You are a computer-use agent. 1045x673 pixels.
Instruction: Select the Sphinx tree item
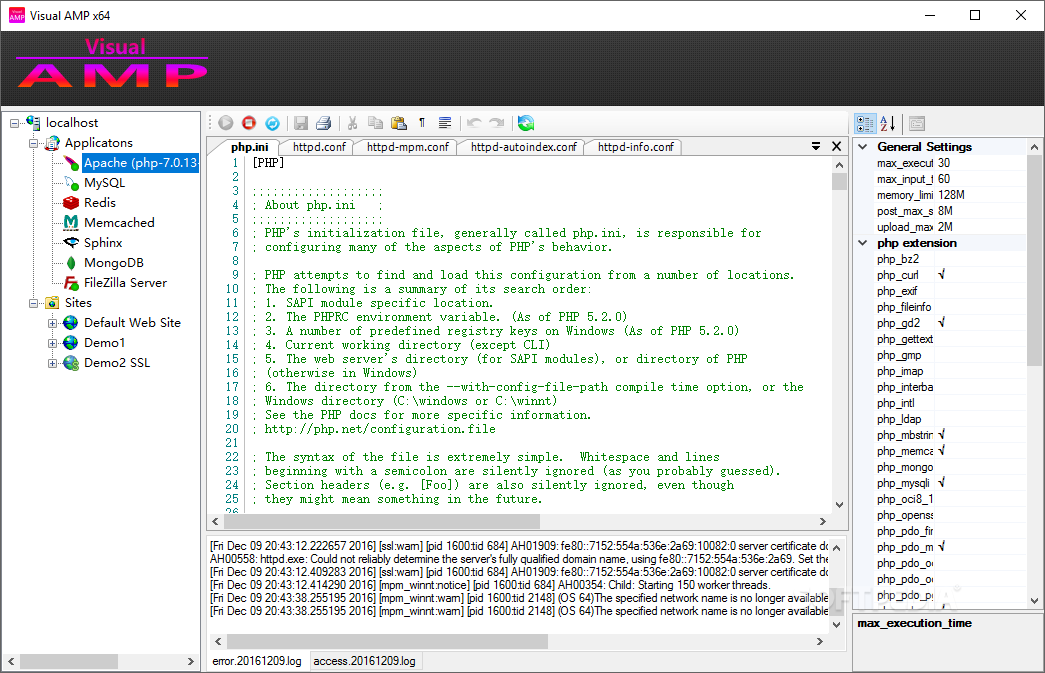pos(103,243)
